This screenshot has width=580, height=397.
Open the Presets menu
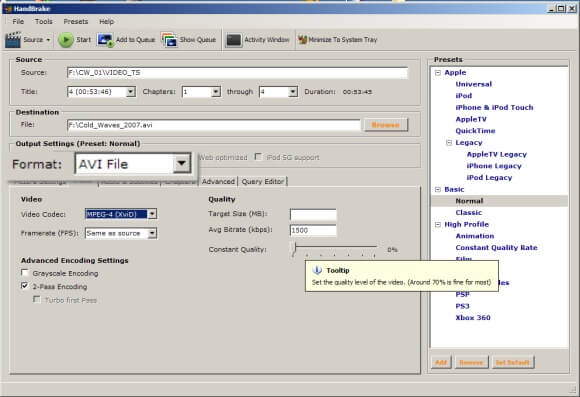(x=76, y=21)
